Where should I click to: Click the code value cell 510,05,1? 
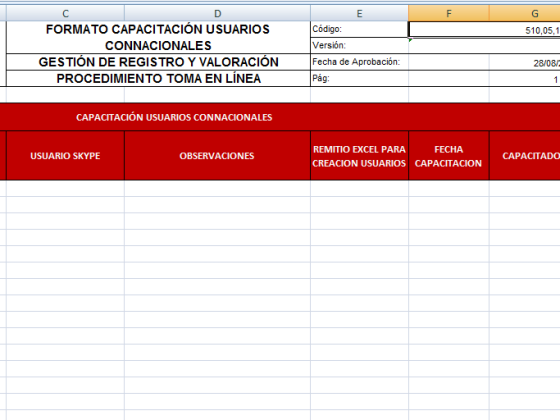[x=484, y=30]
